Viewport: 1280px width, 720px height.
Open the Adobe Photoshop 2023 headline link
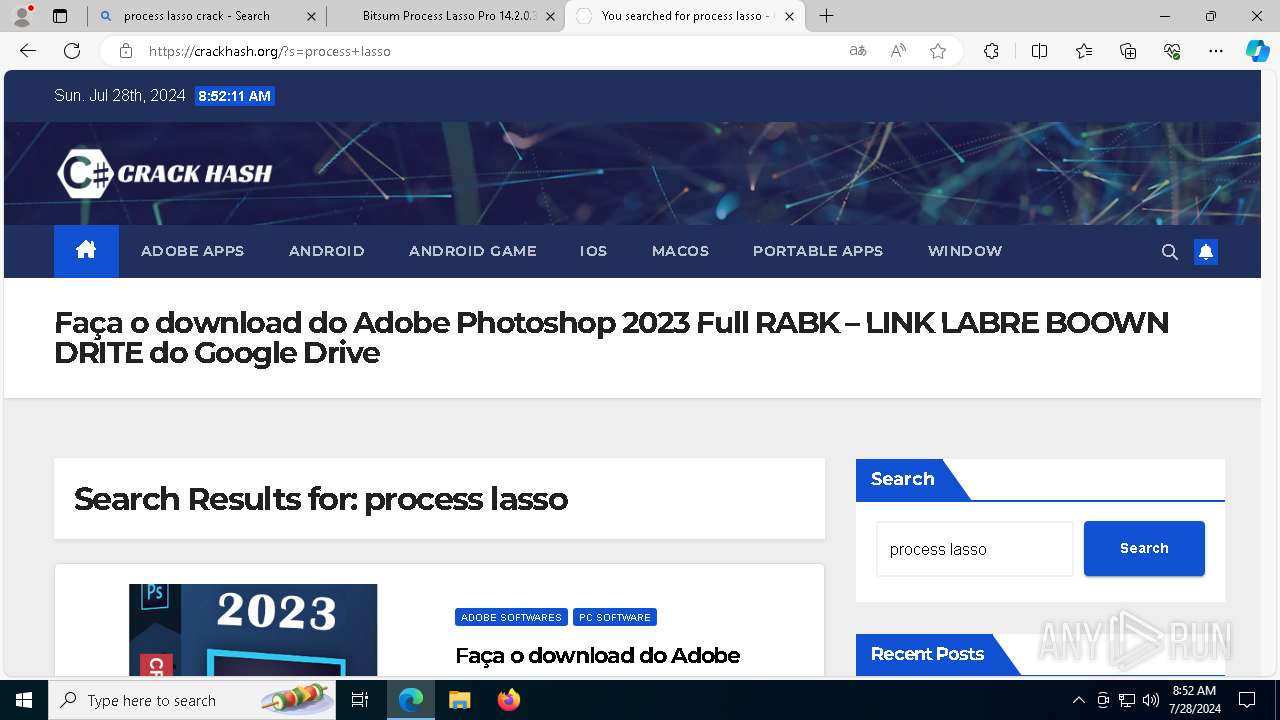tap(611, 337)
